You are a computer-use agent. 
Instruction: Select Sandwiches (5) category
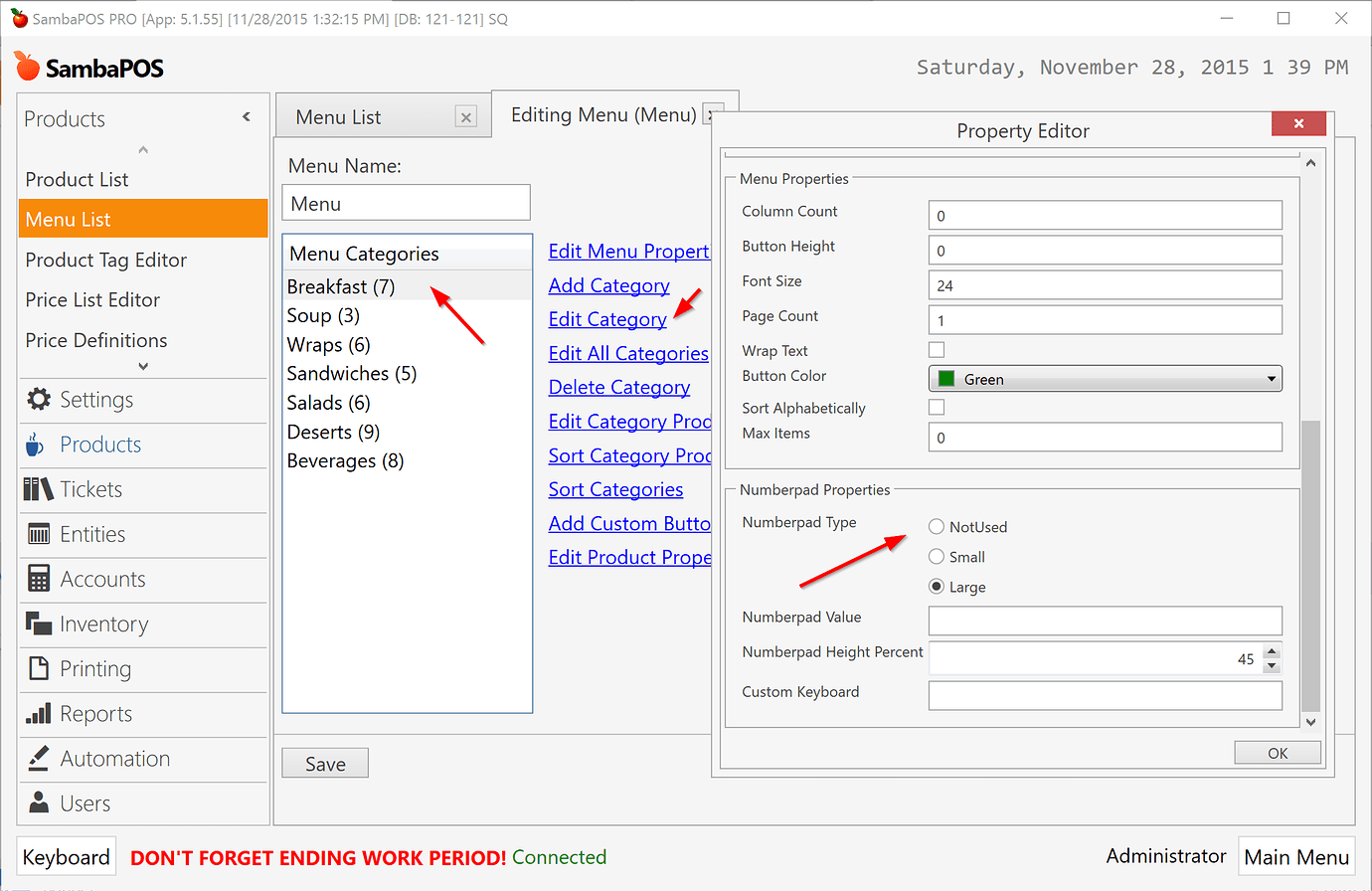click(408, 374)
